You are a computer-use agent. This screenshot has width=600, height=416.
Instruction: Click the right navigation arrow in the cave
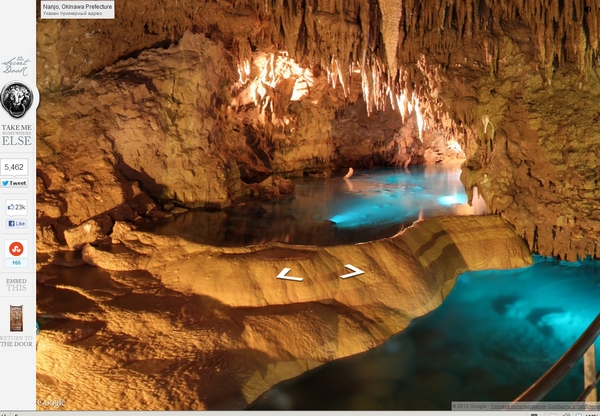(x=351, y=271)
